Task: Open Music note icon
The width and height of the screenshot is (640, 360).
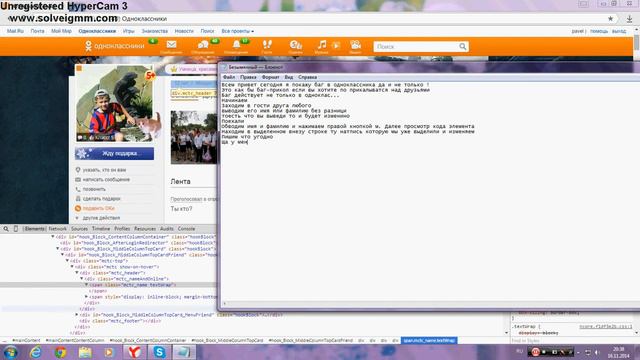Action: [x=322, y=44]
